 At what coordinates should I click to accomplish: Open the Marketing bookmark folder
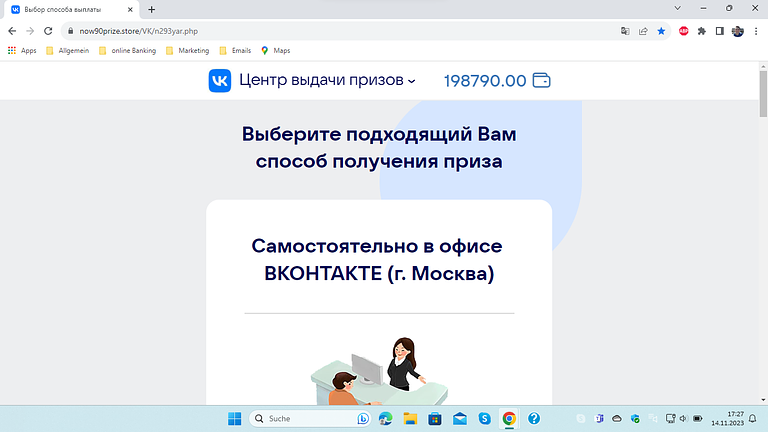pyautogui.click(x=187, y=50)
